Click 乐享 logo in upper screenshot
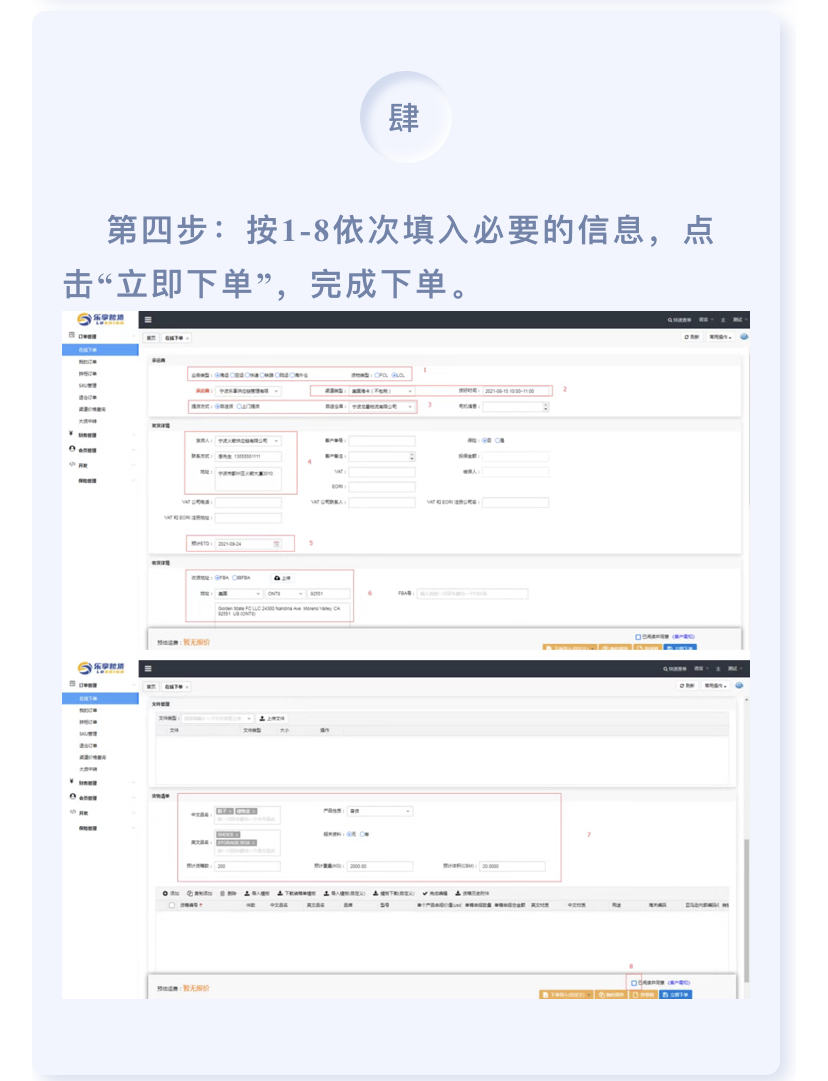Screen dimensions: 828x1081 pos(101,319)
